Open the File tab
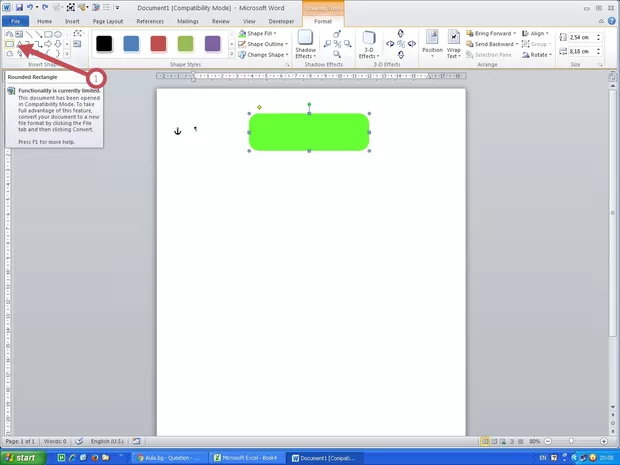This screenshot has height=465, width=620. (15, 21)
